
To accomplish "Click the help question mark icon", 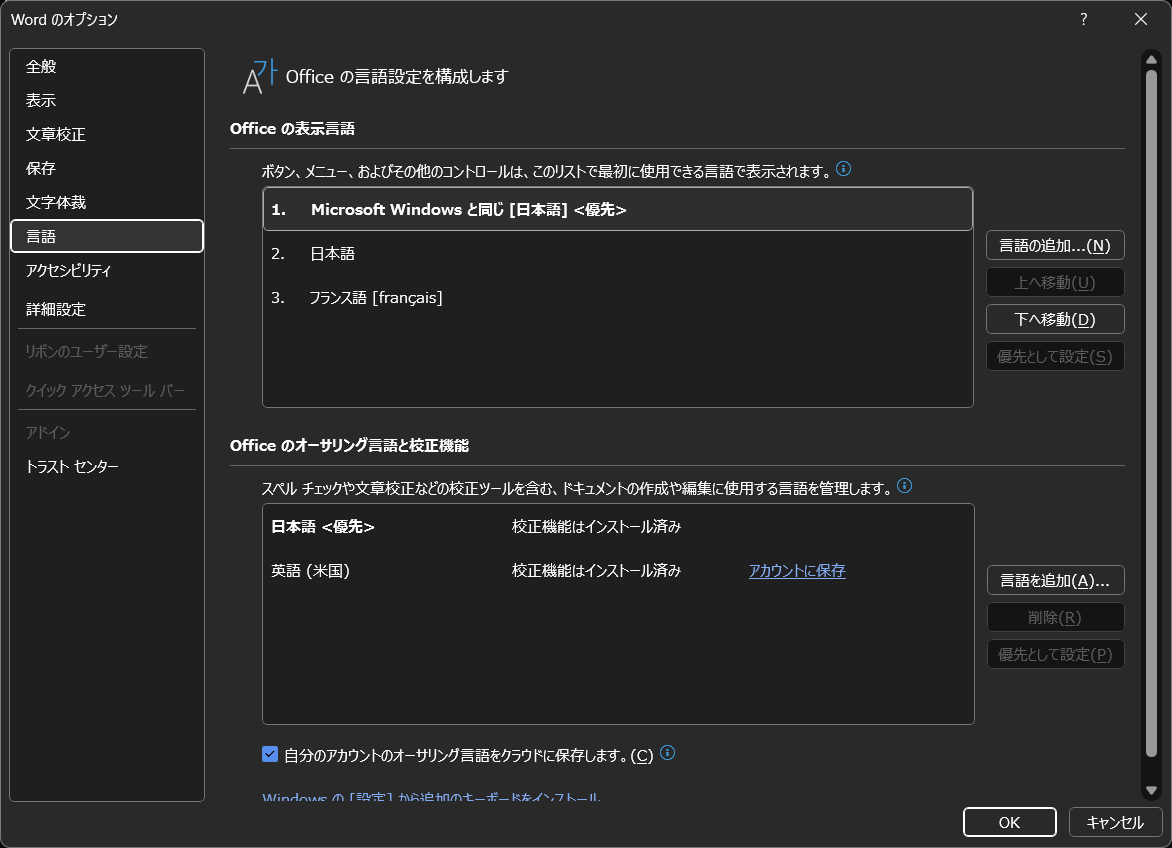I will 1084,19.
